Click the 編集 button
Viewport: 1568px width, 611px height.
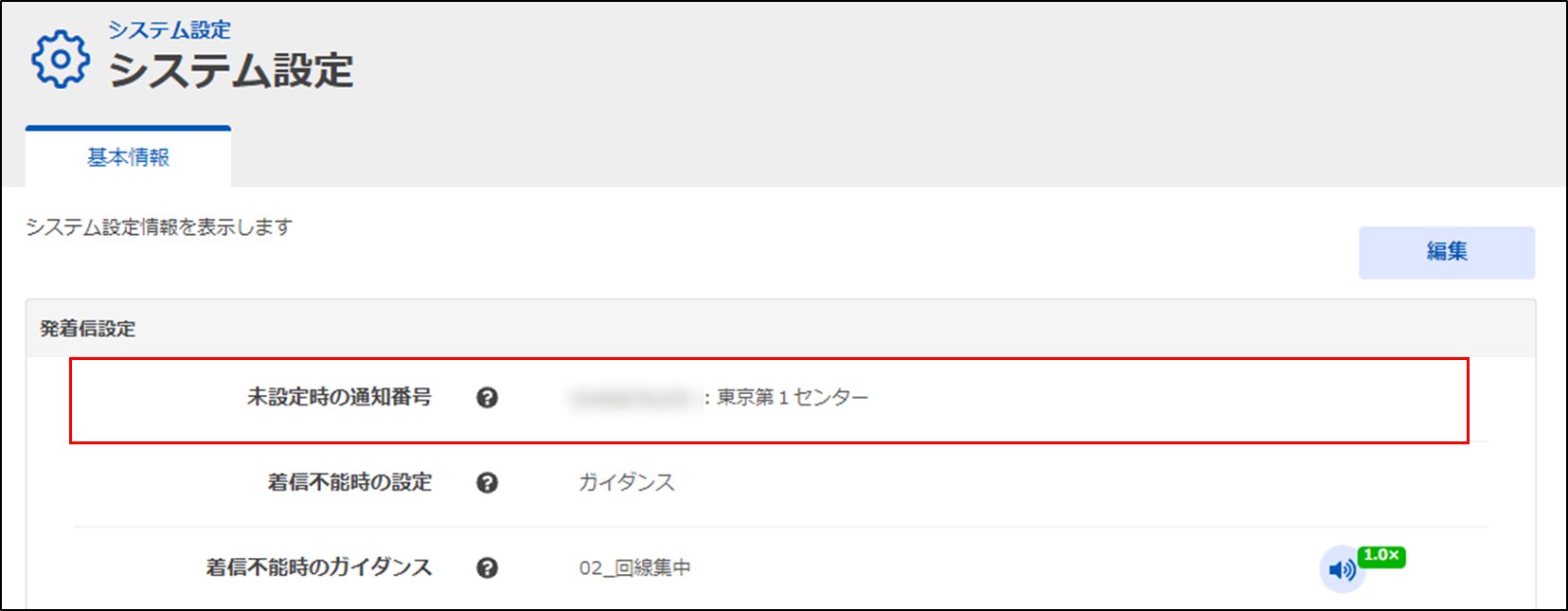pyautogui.click(x=1447, y=252)
